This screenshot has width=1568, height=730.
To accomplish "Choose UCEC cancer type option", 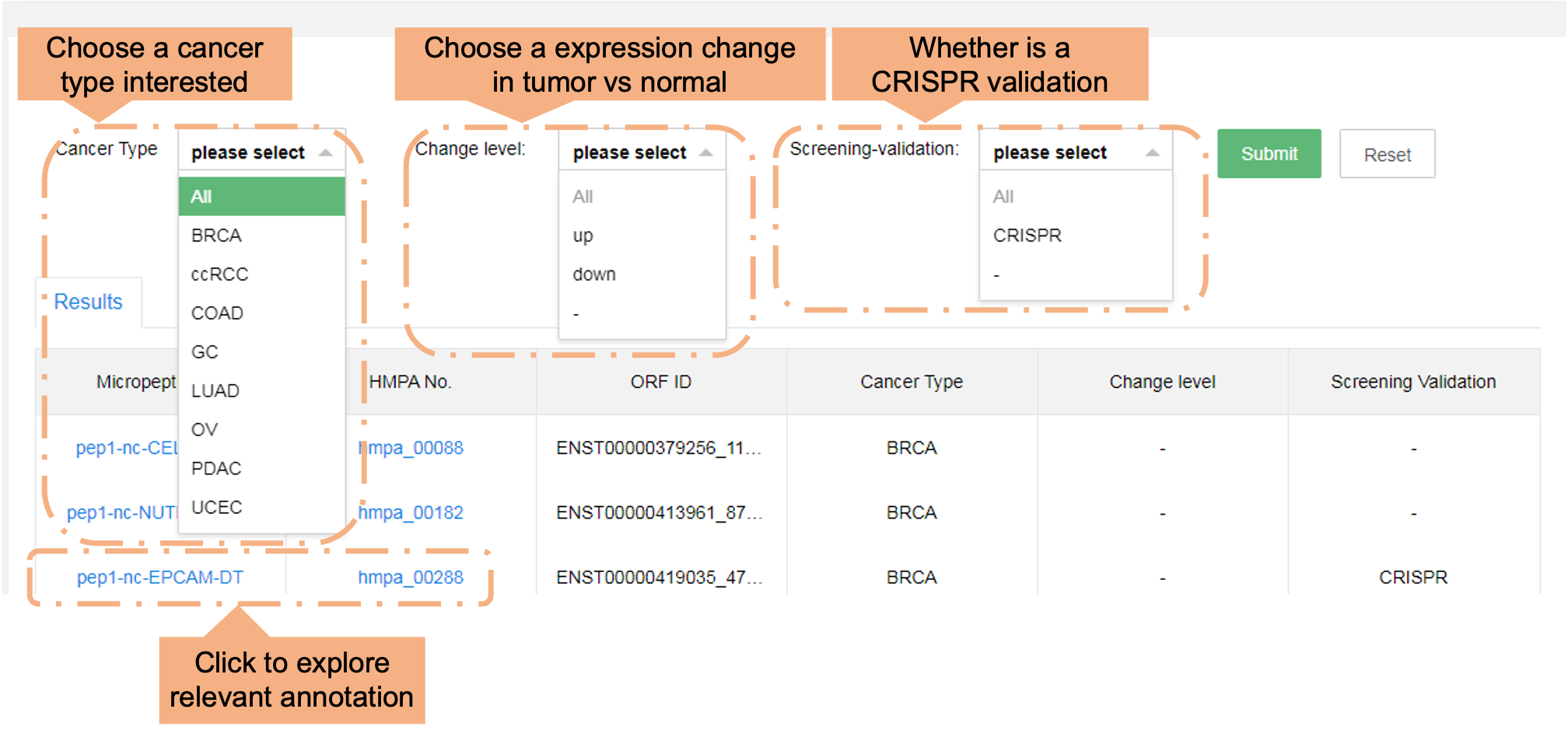I will (x=216, y=508).
